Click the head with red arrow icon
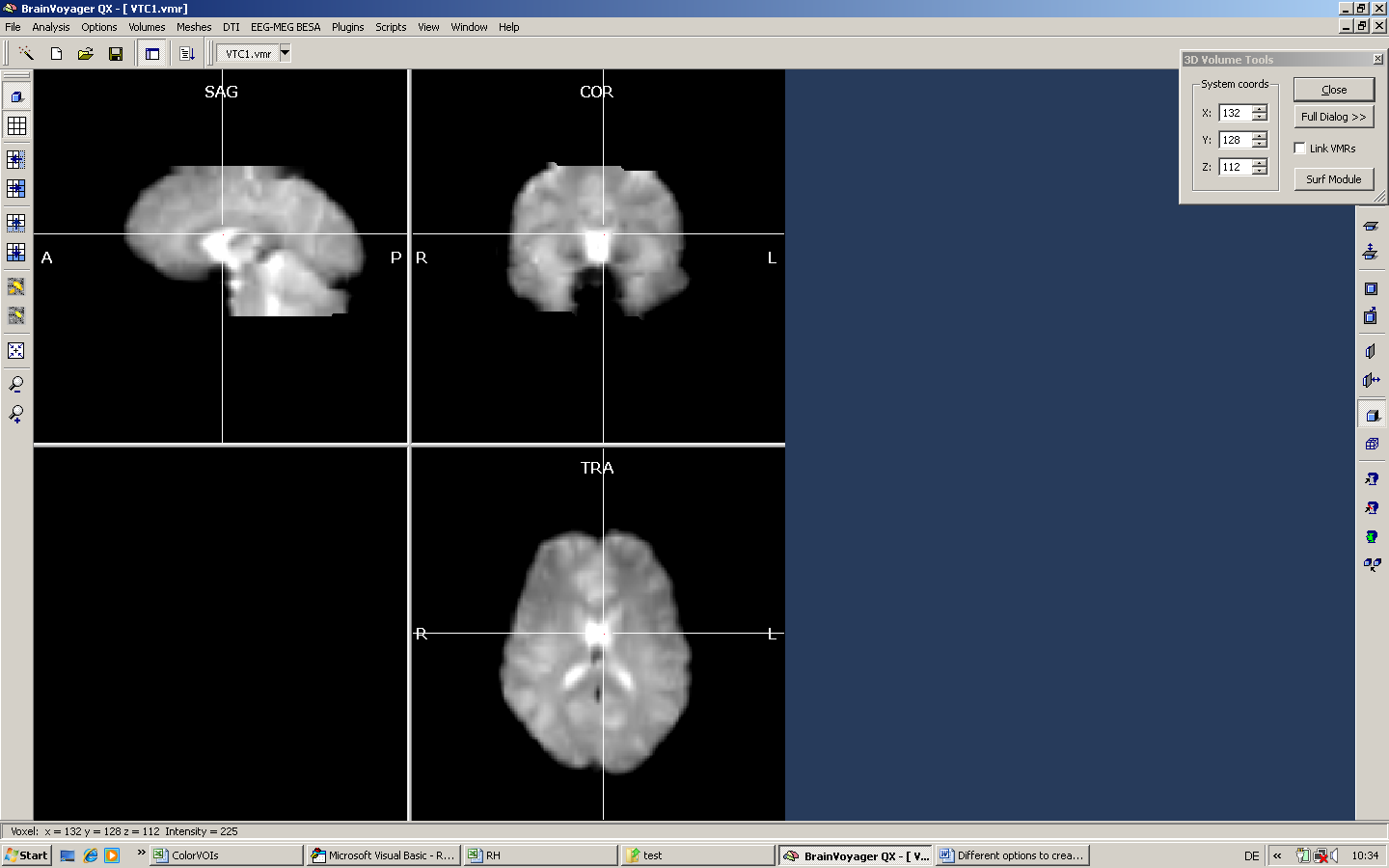1389x868 pixels. tap(1372, 507)
